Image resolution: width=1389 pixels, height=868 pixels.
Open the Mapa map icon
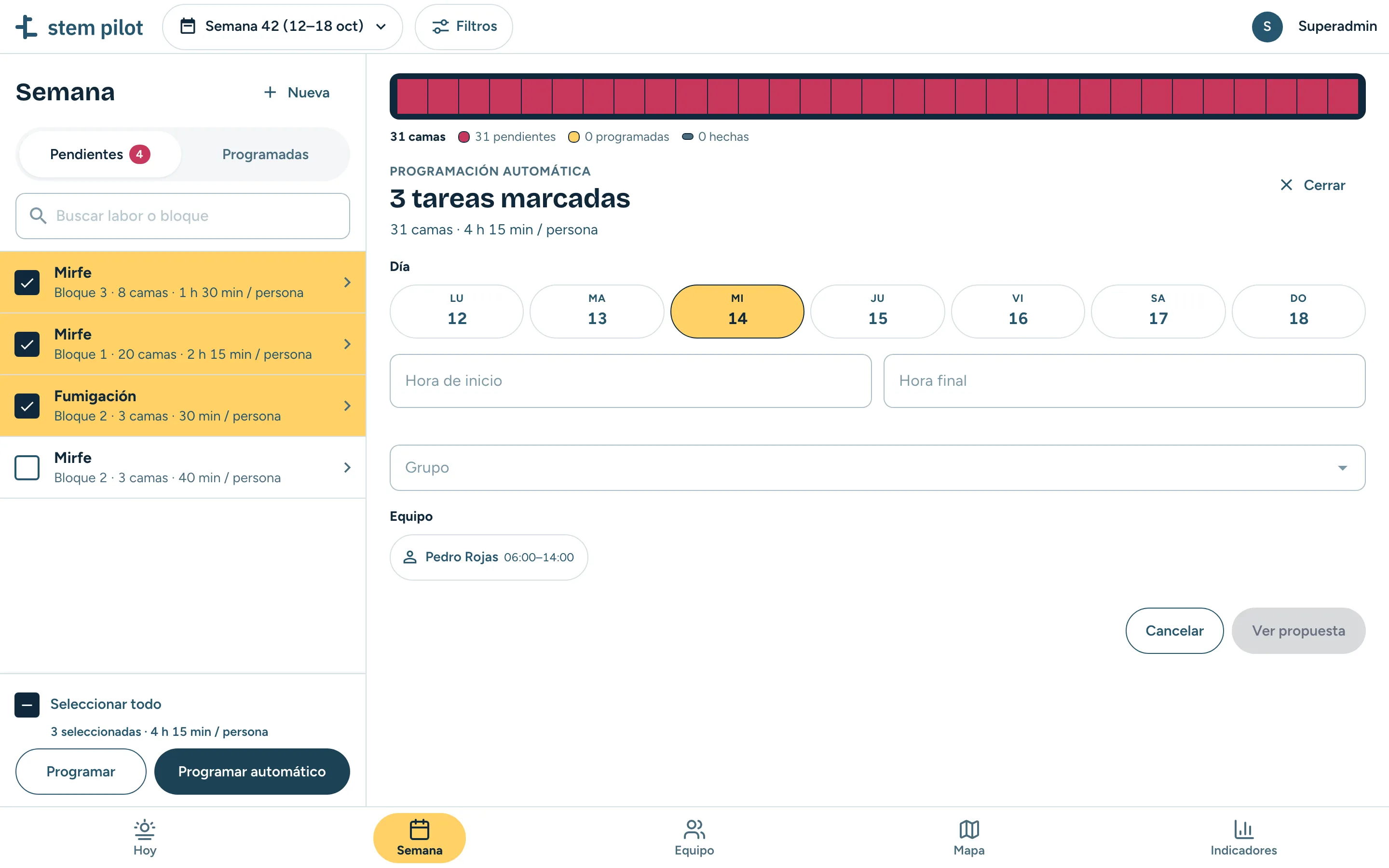click(x=969, y=829)
